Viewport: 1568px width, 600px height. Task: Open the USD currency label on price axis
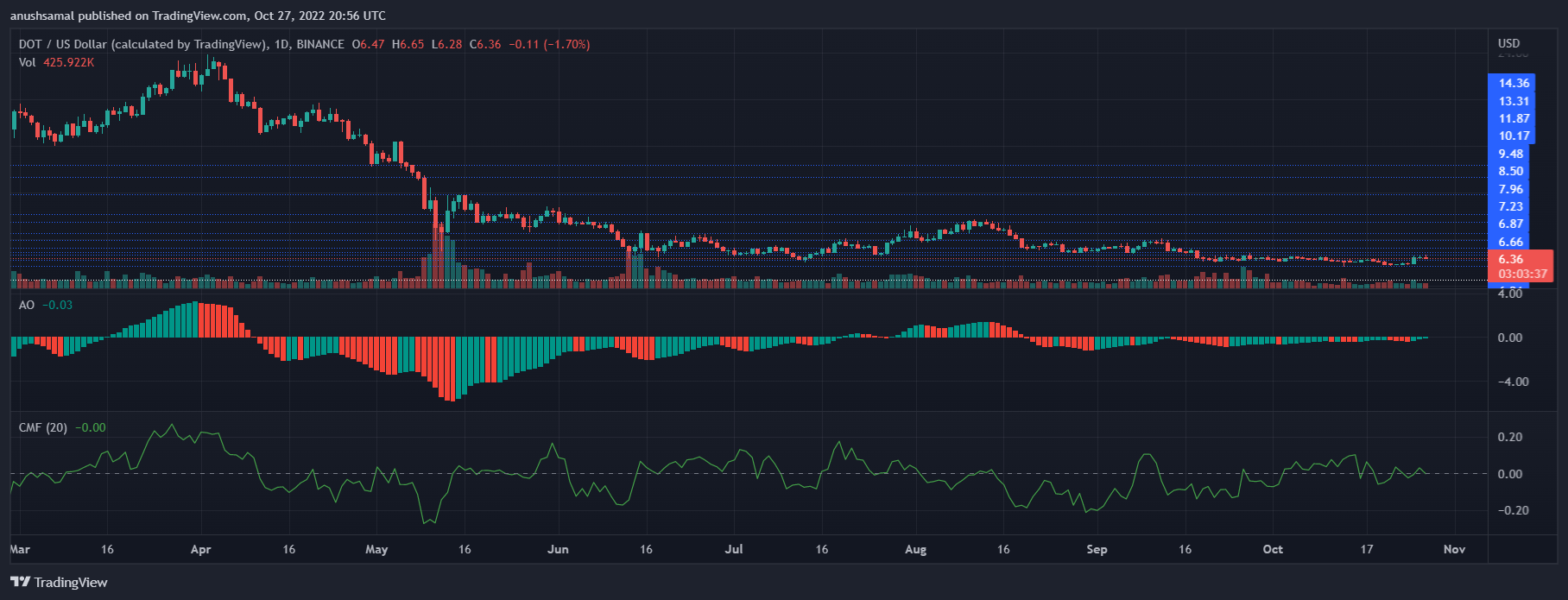click(1508, 43)
